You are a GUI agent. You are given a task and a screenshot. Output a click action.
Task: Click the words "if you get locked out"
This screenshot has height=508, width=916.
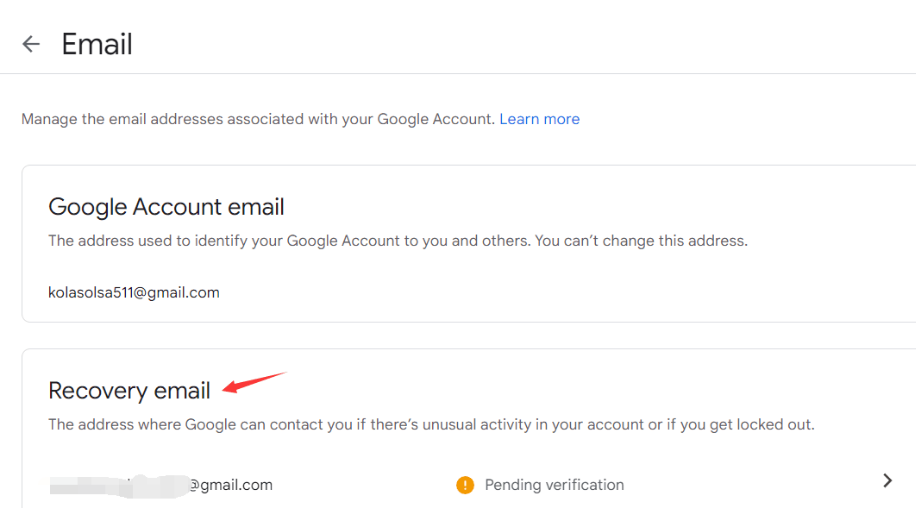(x=740, y=425)
